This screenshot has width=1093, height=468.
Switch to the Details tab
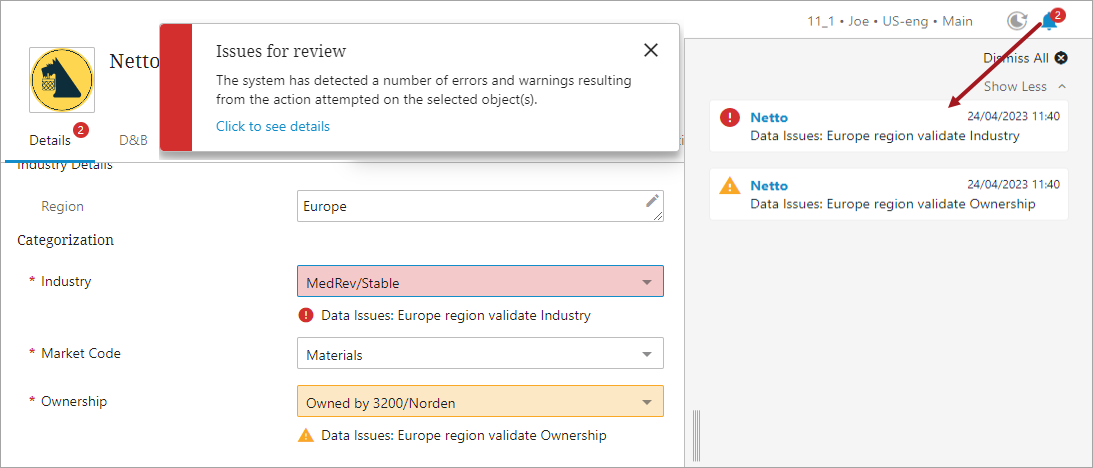[50, 141]
